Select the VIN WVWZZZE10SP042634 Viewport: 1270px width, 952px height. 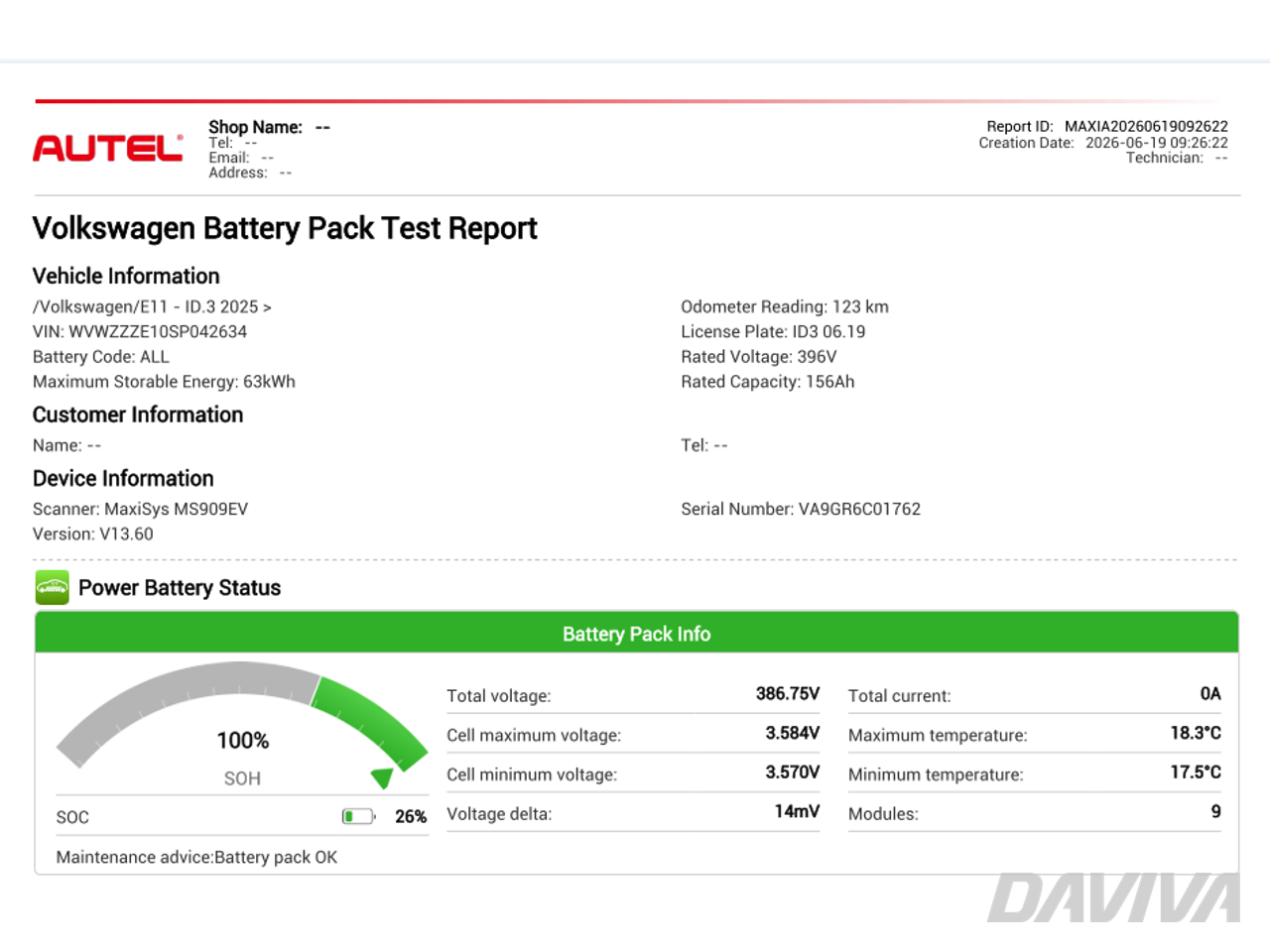(x=140, y=331)
